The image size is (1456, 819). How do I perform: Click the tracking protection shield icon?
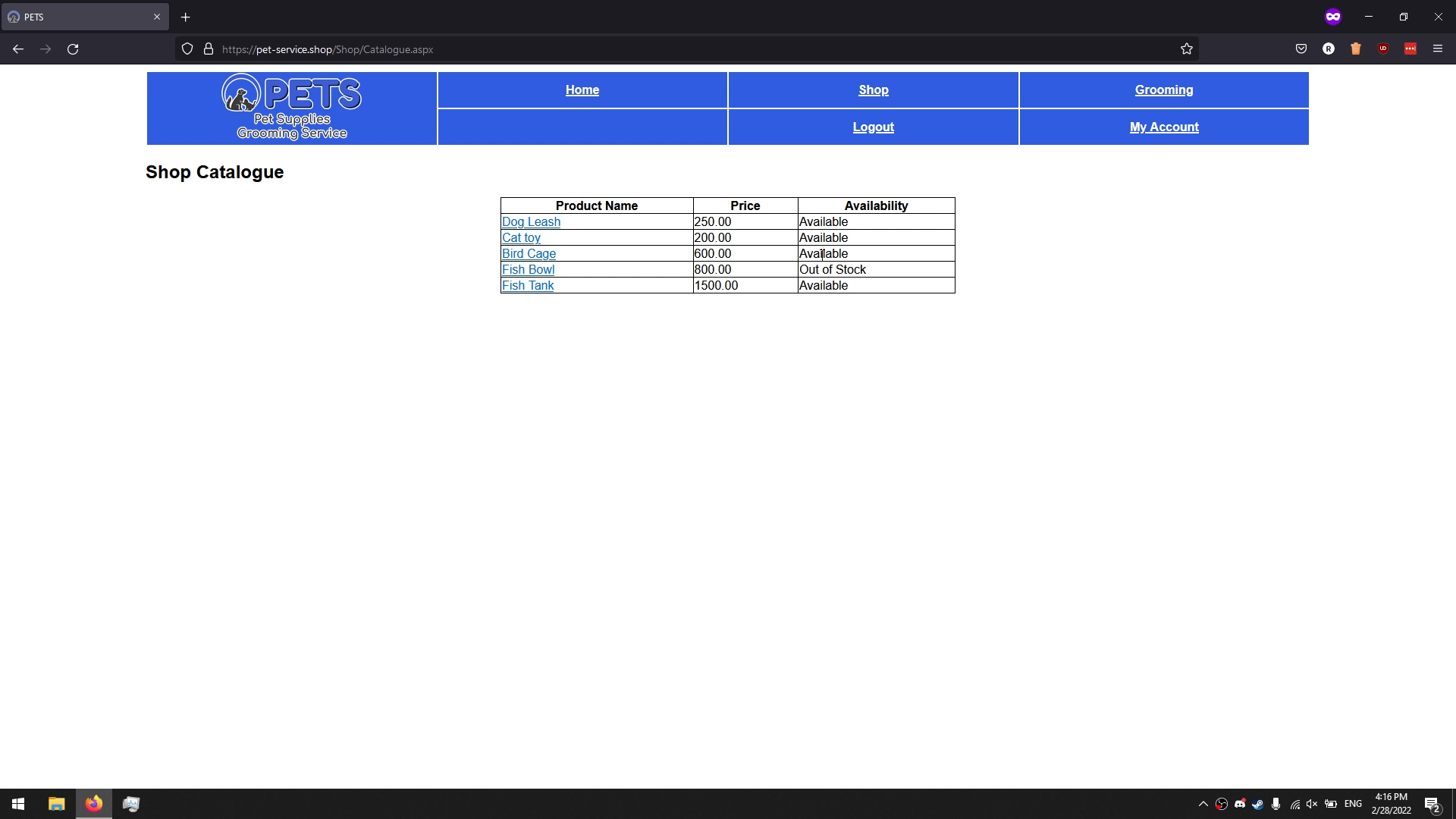(187, 49)
